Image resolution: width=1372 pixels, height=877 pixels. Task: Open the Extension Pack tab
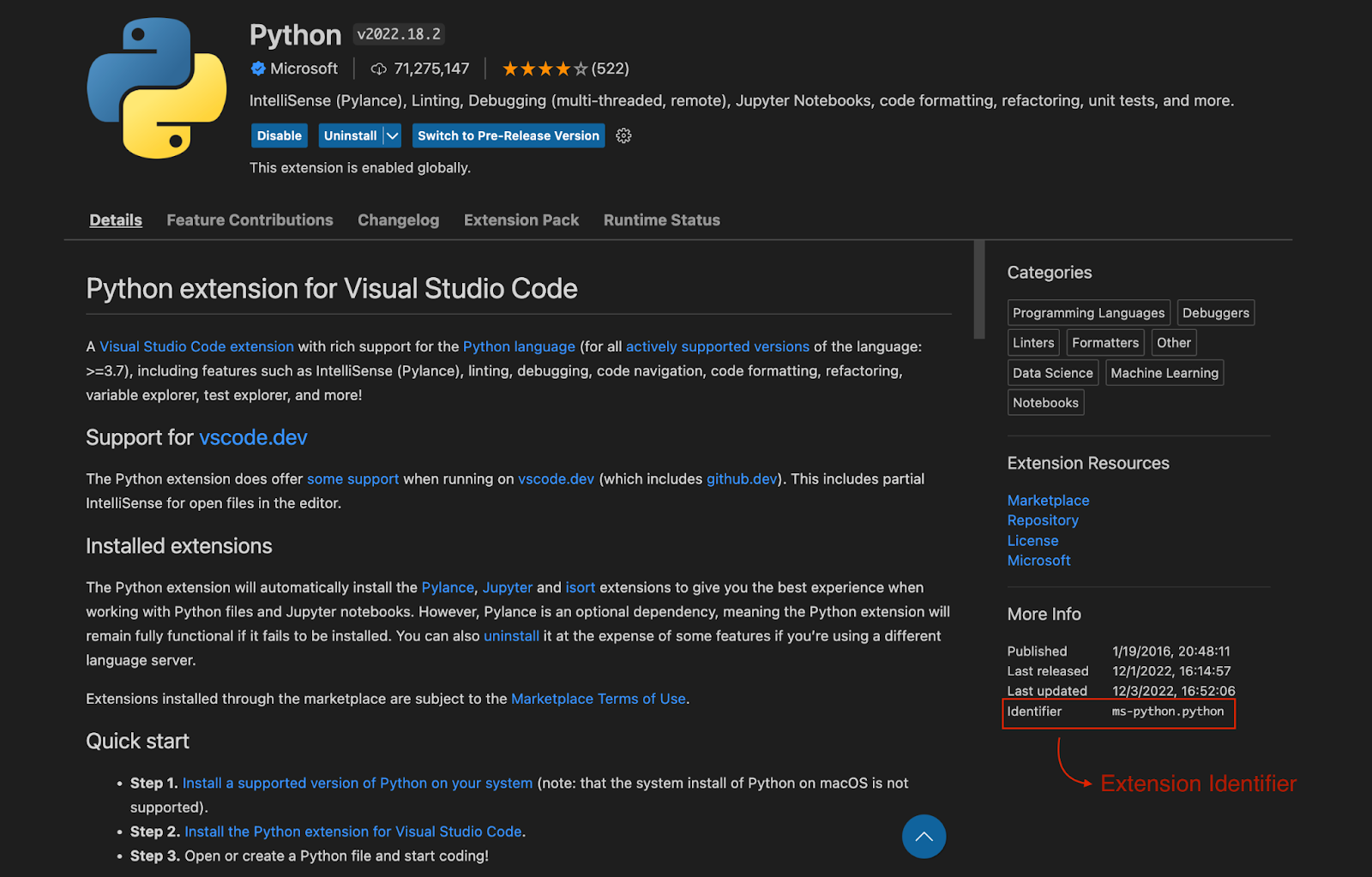coord(521,219)
